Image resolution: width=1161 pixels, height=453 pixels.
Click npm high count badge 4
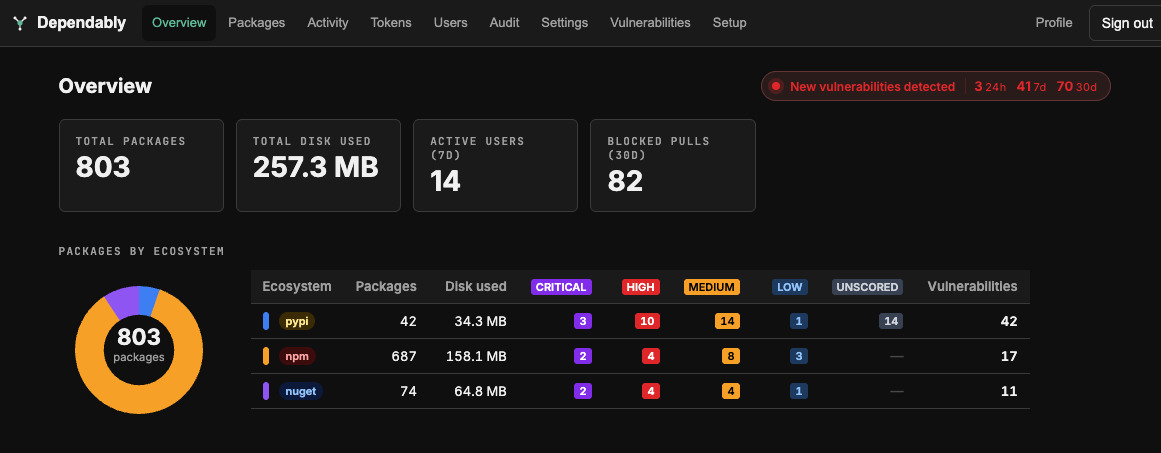[651, 356]
